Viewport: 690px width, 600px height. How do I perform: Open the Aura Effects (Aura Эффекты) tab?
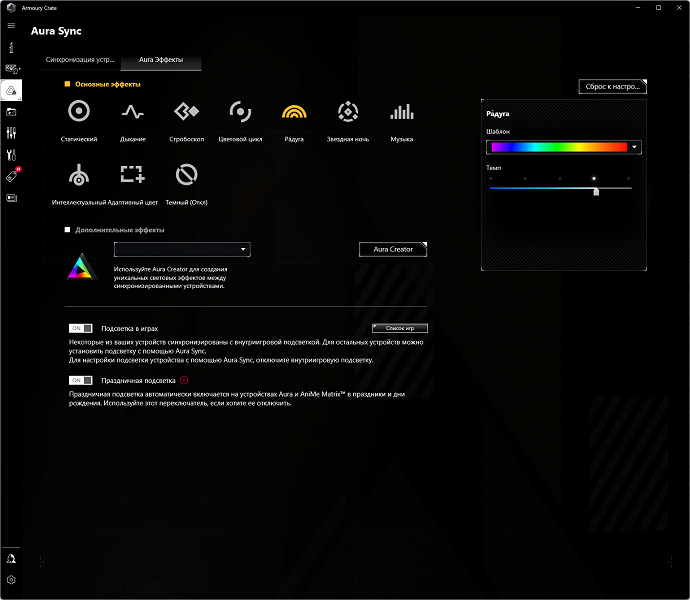click(x=160, y=62)
